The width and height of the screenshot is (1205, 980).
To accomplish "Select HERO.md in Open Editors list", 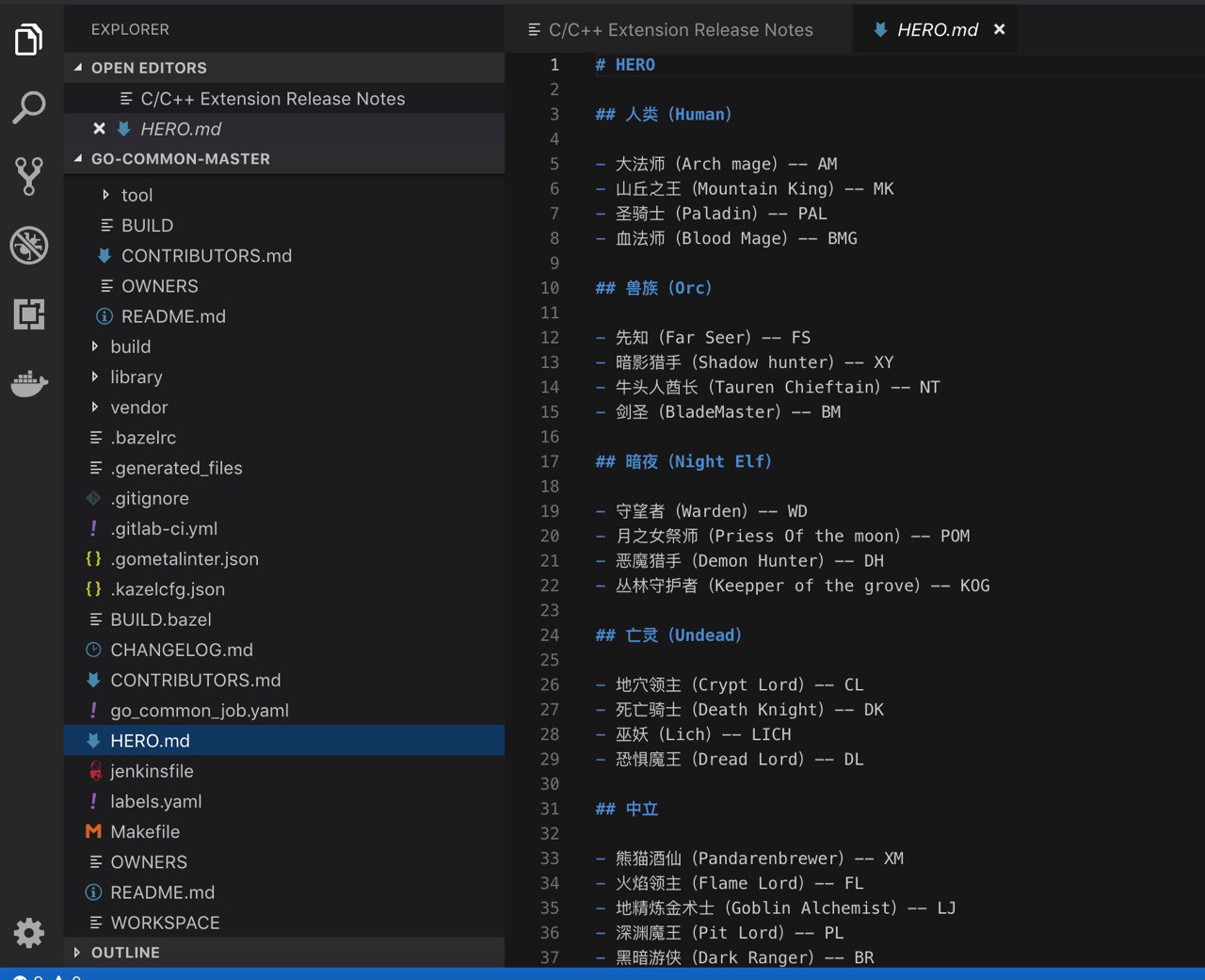I will (x=283, y=129).
